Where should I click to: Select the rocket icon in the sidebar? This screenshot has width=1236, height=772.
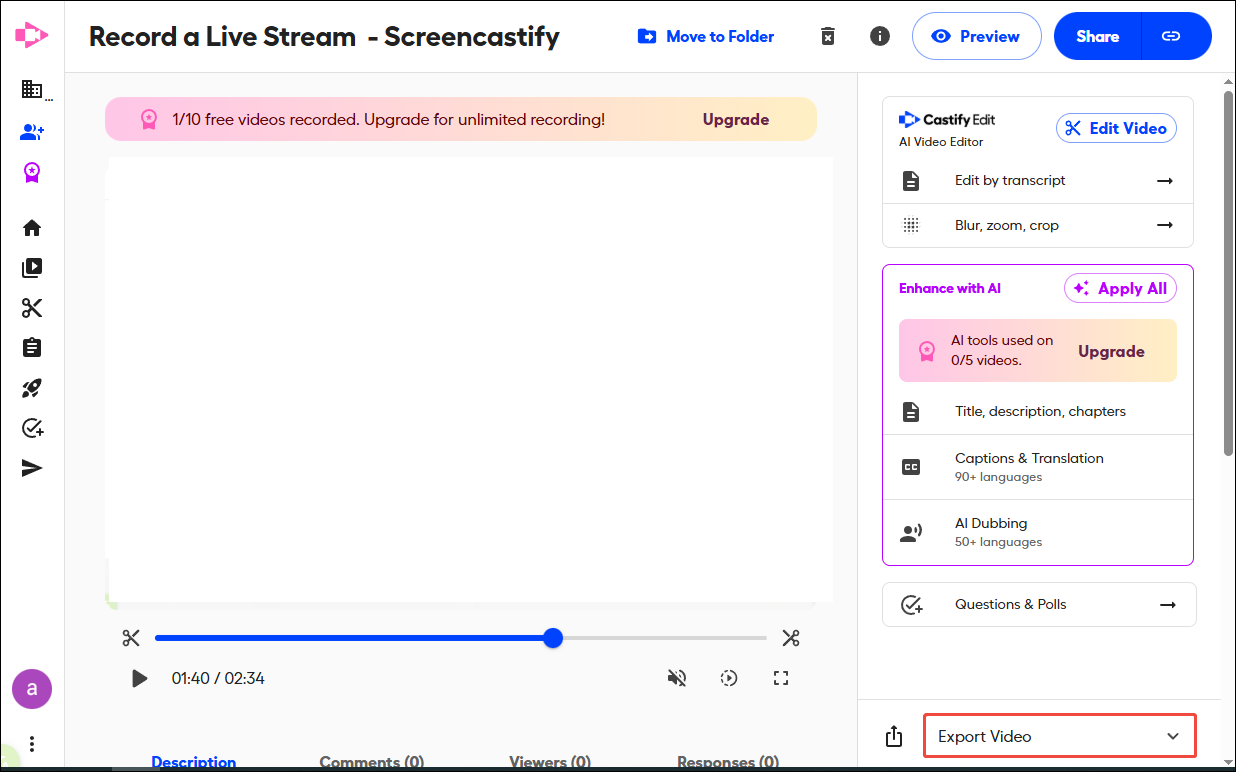point(31,388)
